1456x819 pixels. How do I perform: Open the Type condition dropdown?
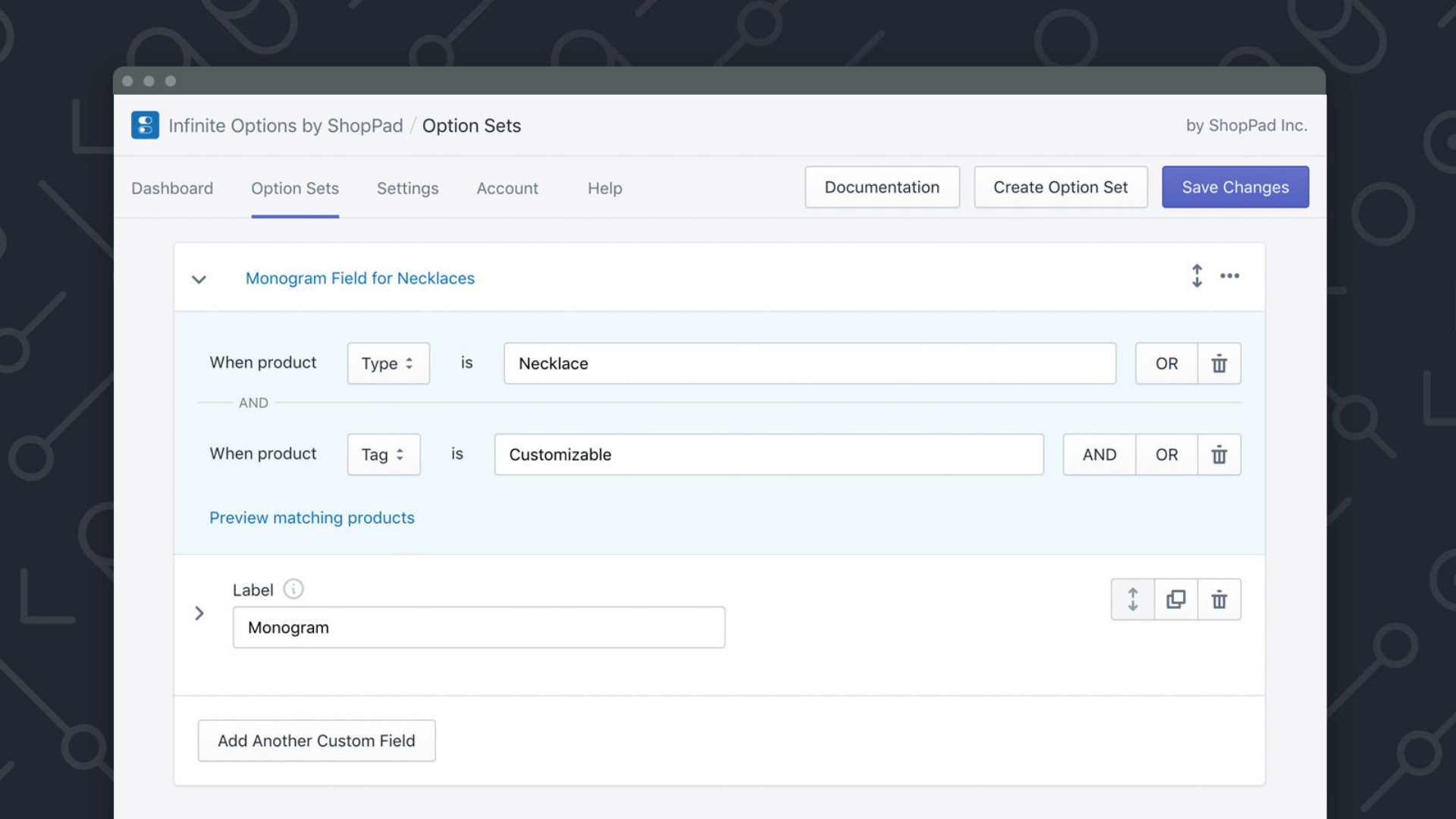click(x=388, y=364)
